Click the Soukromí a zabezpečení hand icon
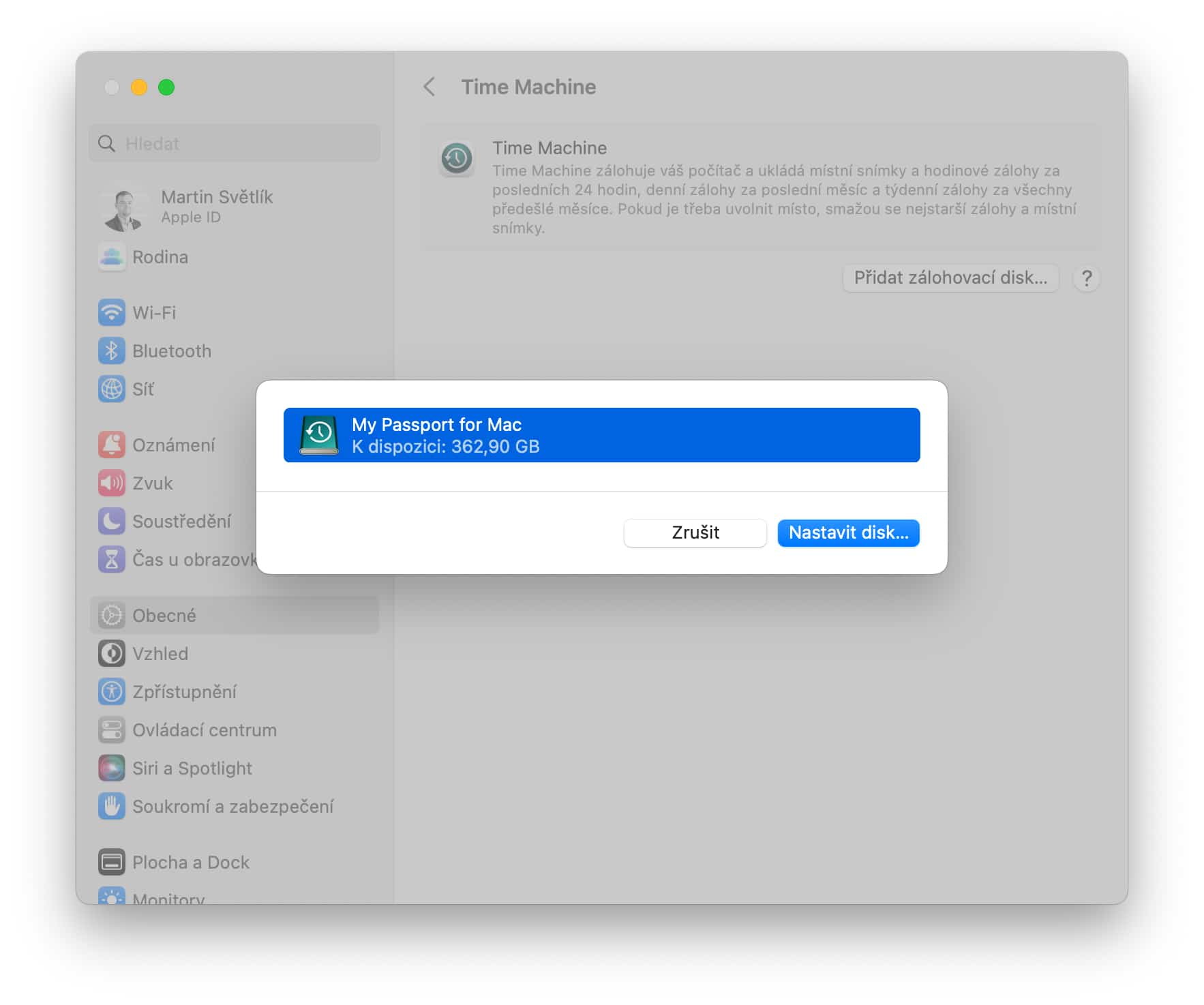Screen dimensions: 1204x1005 click(x=112, y=807)
